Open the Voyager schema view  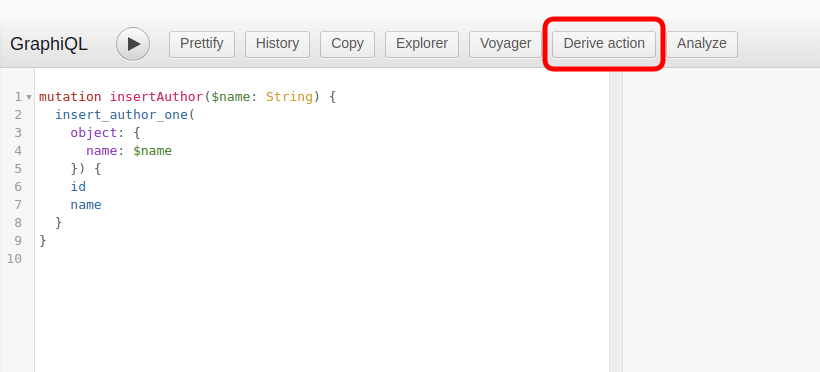[506, 44]
